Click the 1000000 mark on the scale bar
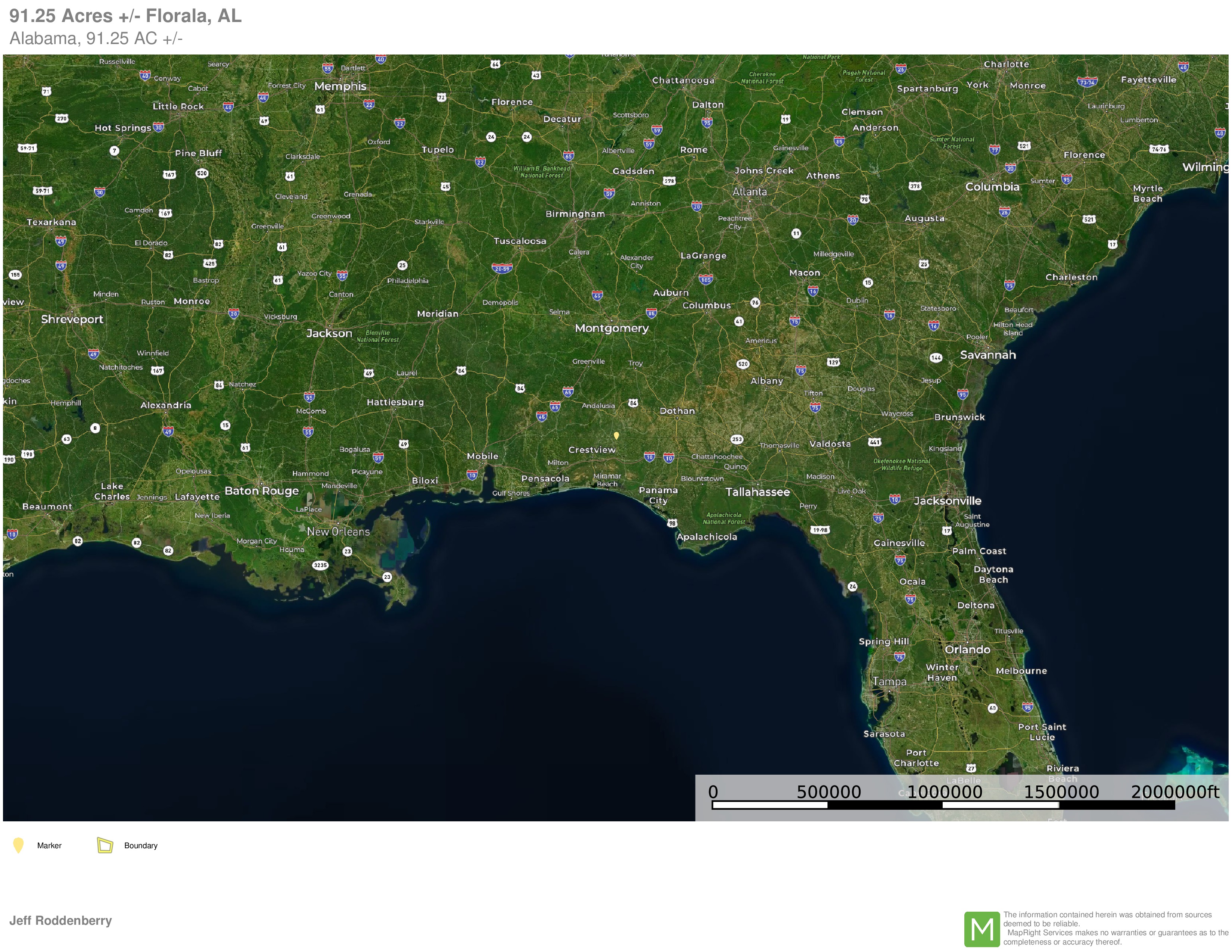Image resolution: width=1232 pixels, height=952 pixels. click(944, 792)
